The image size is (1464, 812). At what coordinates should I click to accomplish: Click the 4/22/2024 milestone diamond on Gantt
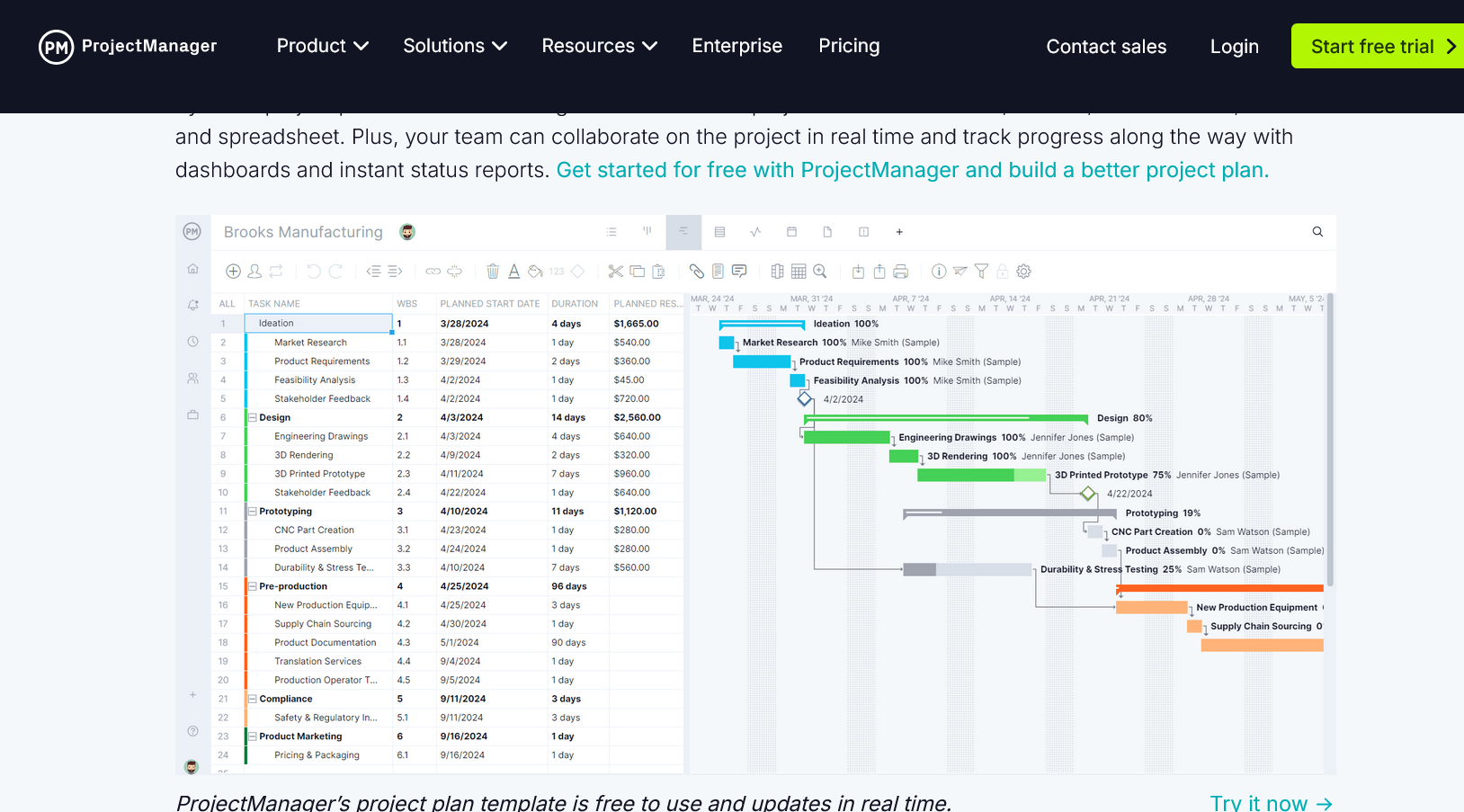(x=1088, y=494)
